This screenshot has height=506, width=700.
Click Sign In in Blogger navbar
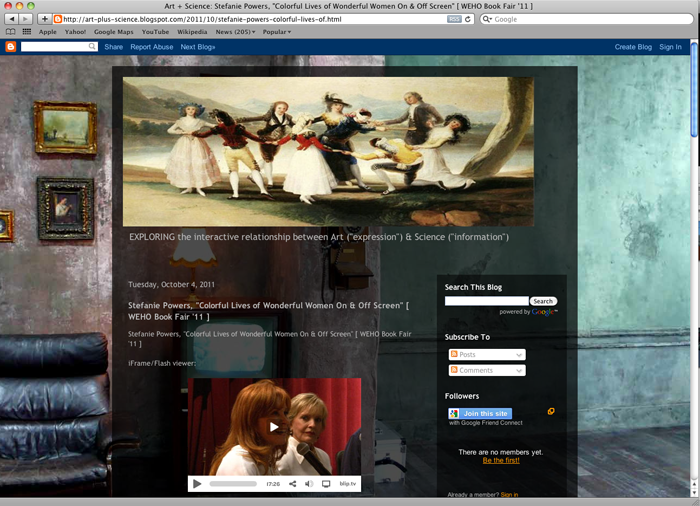[671, 47]
